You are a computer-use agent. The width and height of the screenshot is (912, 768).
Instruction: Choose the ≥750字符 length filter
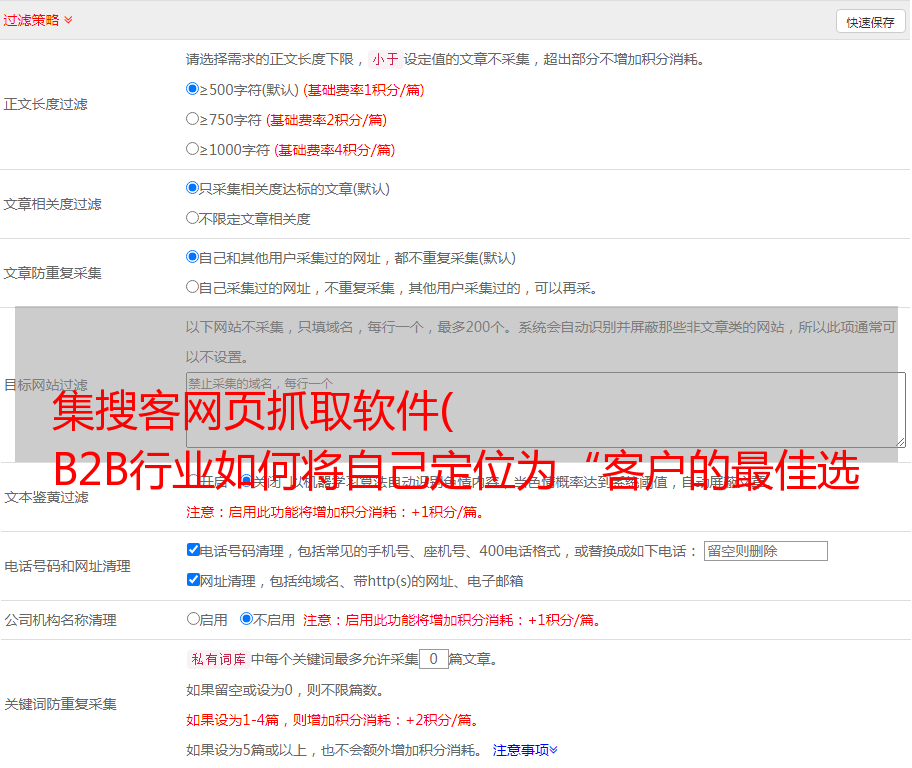pyautogui.click(x=193, y=119)
